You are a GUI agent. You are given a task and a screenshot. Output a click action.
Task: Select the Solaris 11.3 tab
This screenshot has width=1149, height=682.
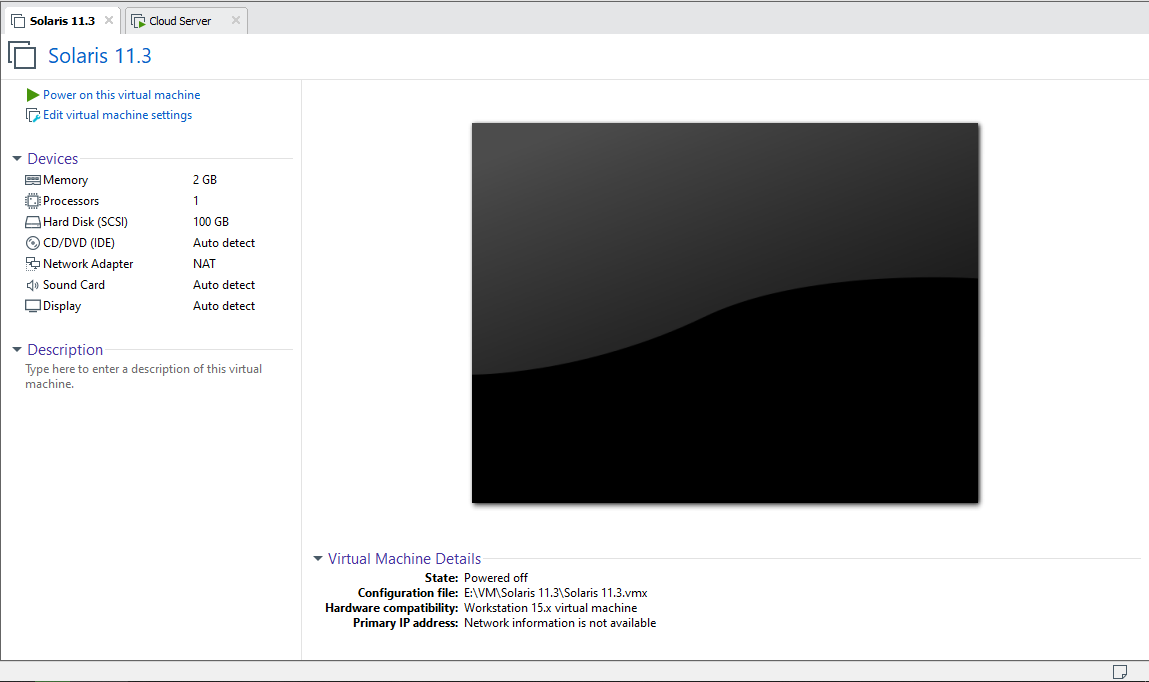[60, 18]
